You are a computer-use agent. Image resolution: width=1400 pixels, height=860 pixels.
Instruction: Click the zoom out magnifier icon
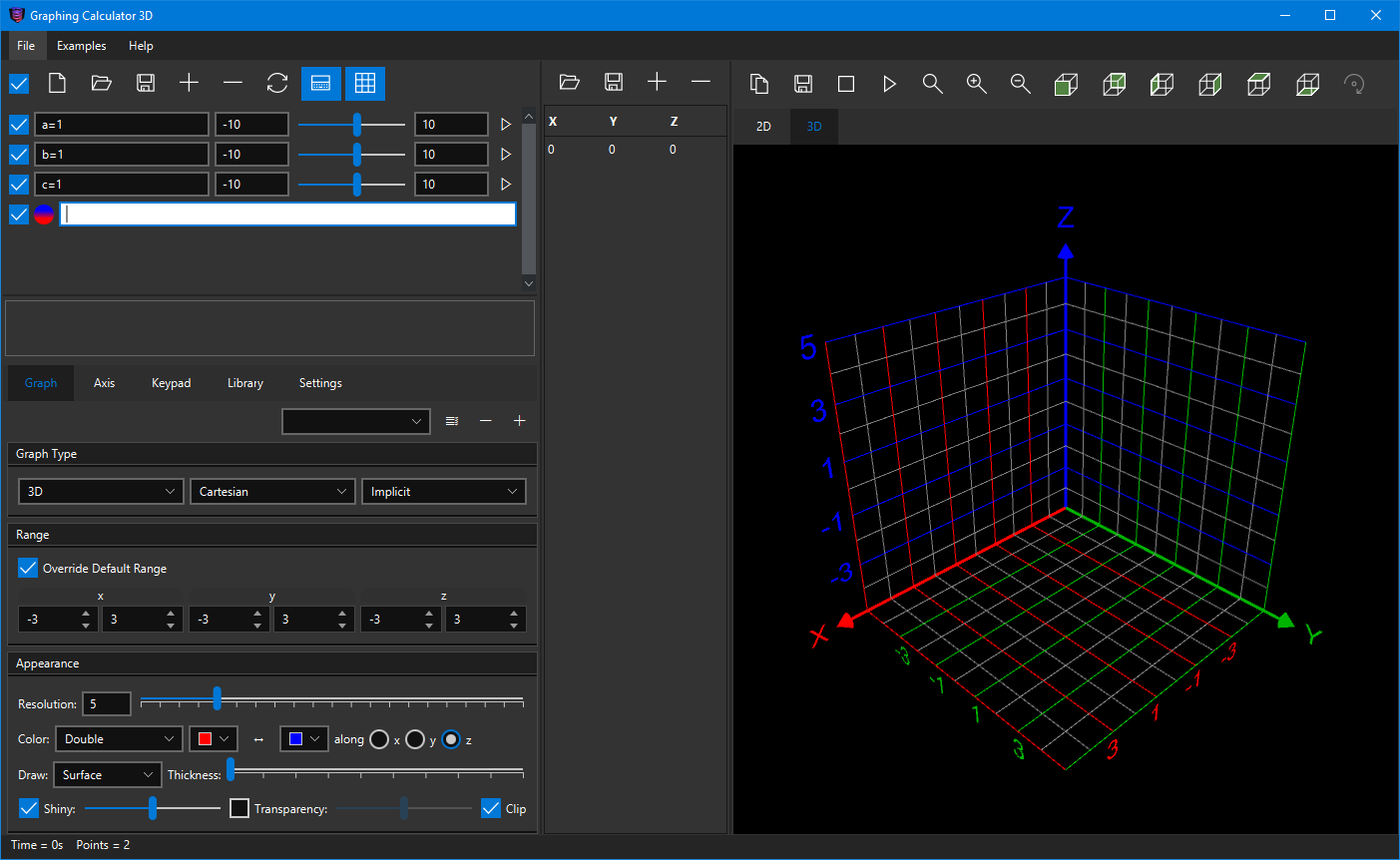point(1020,85)
